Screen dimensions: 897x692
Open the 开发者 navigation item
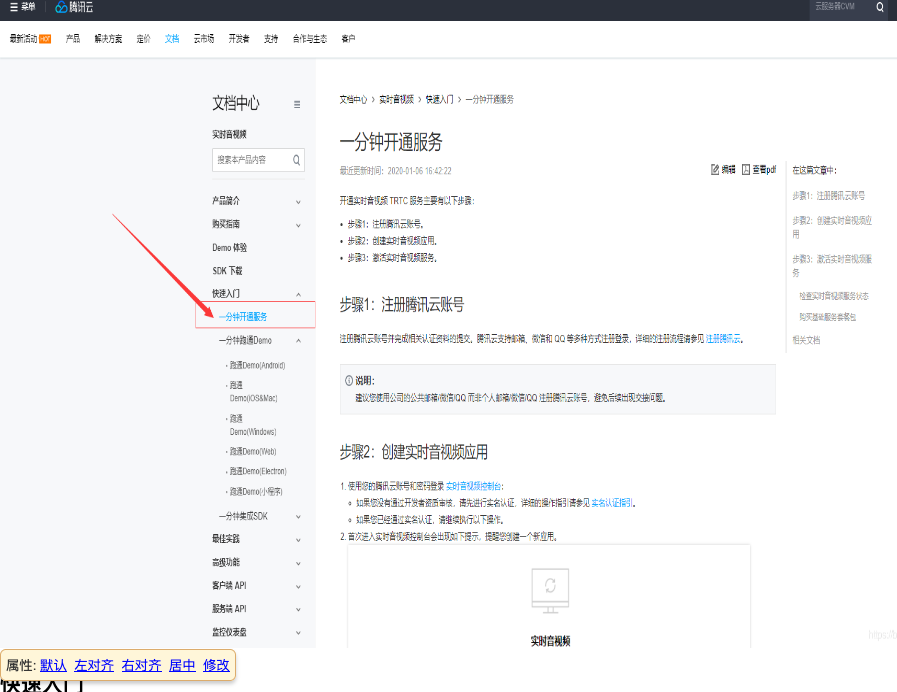point(239,38)
